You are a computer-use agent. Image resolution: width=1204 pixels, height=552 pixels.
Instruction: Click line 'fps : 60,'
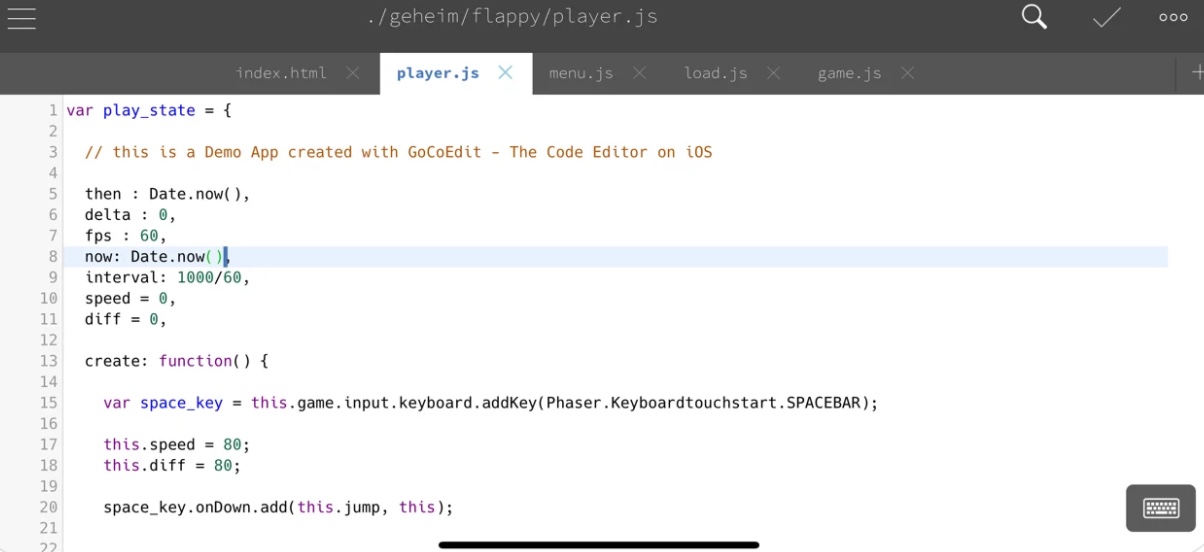(x=126, y=236)
